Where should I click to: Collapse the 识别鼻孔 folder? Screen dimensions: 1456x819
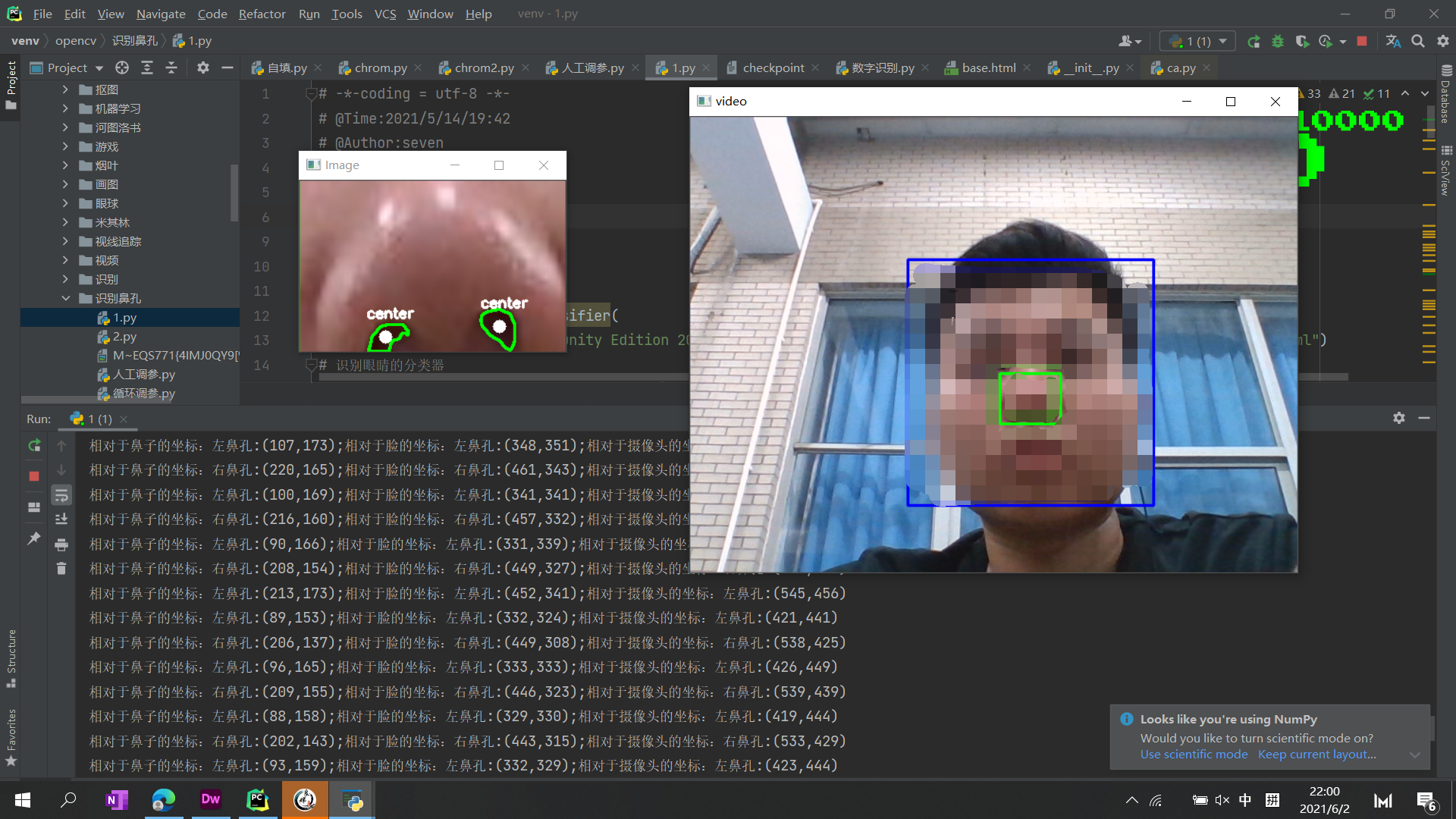[x=66, y=298]
